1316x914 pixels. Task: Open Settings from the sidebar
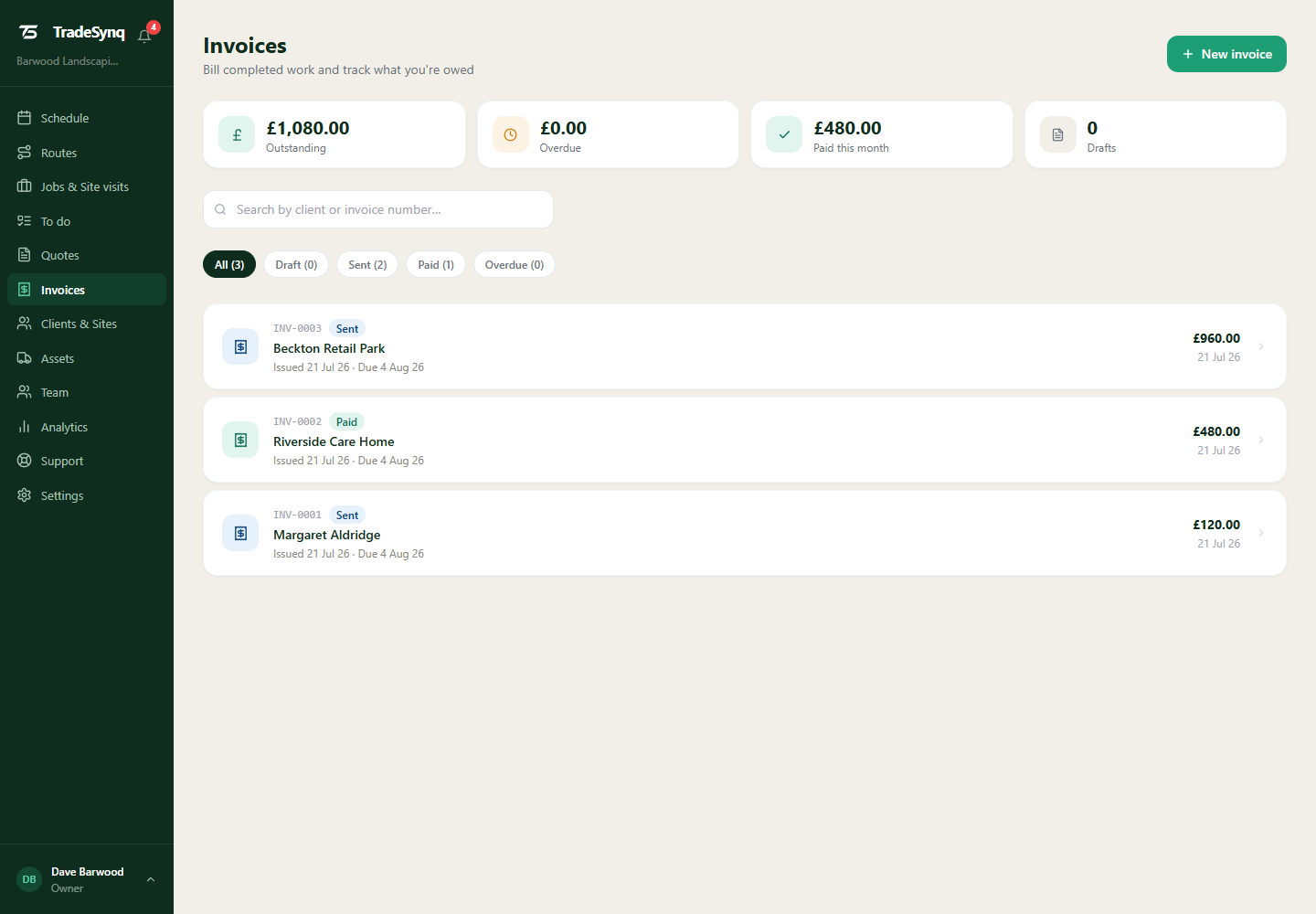[x=87, y=495]
